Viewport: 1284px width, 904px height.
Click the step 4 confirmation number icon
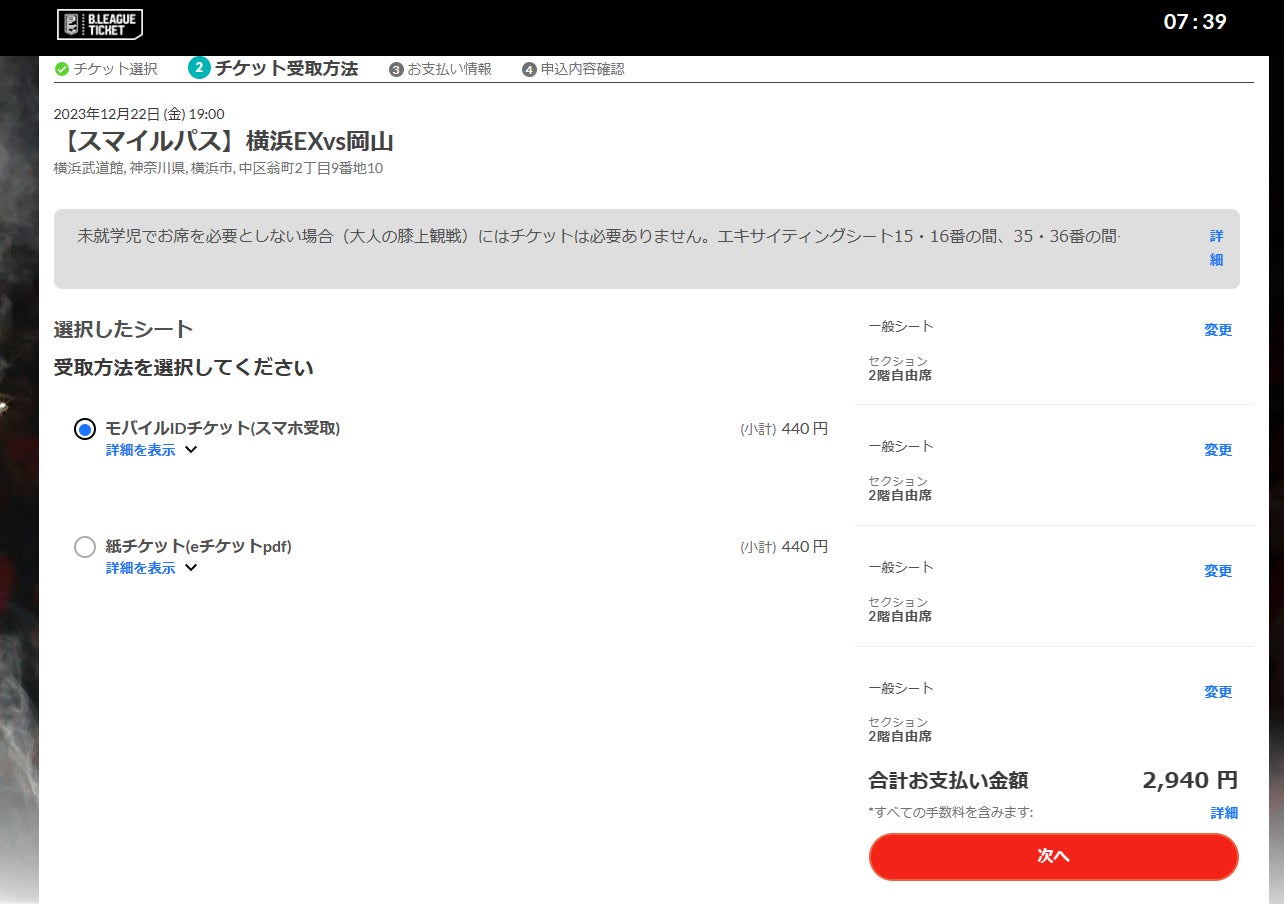tap(529, 69)
